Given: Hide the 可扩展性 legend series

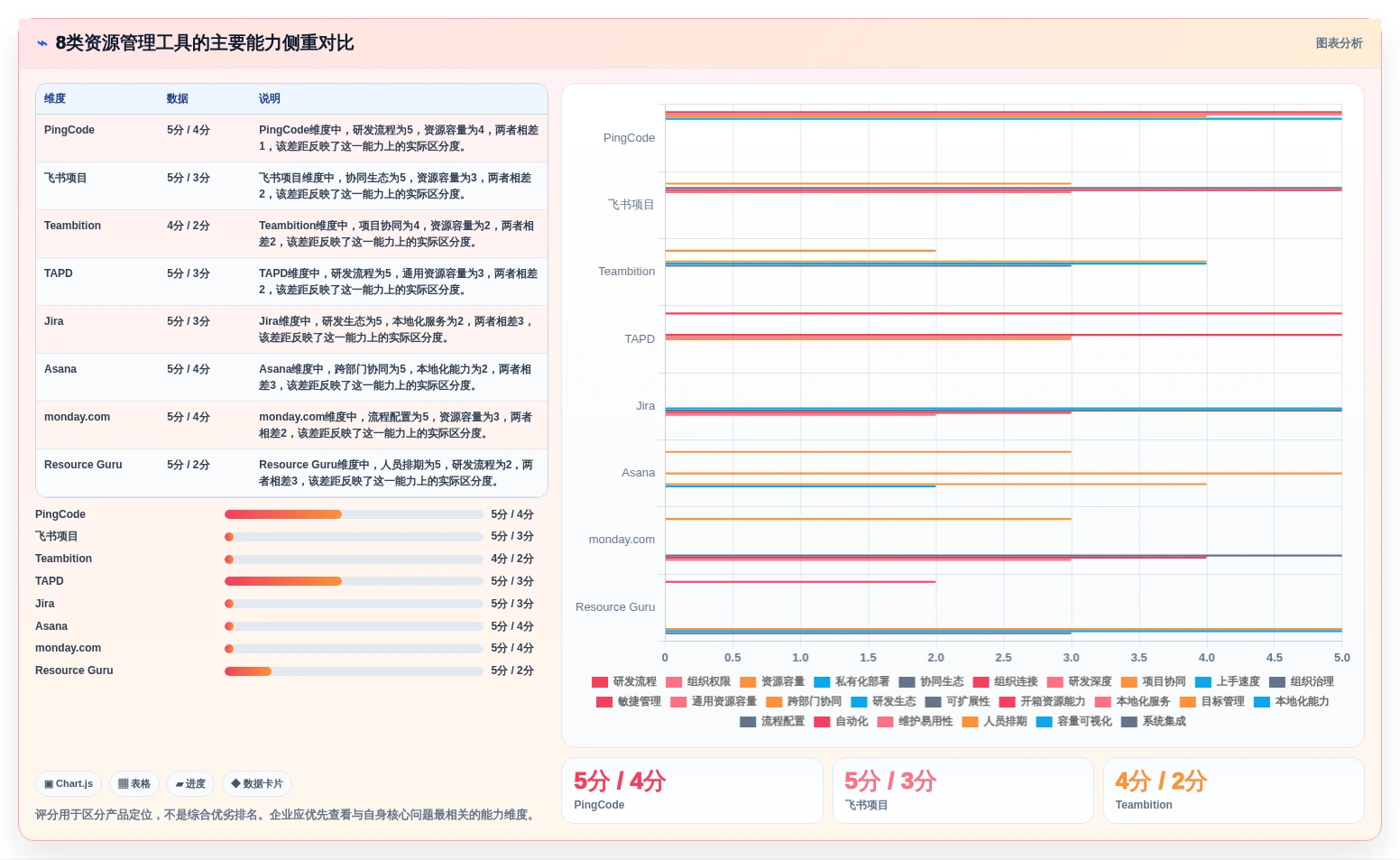Looking at the screenshot, I should pyautogui.click(x=957, y=701).
